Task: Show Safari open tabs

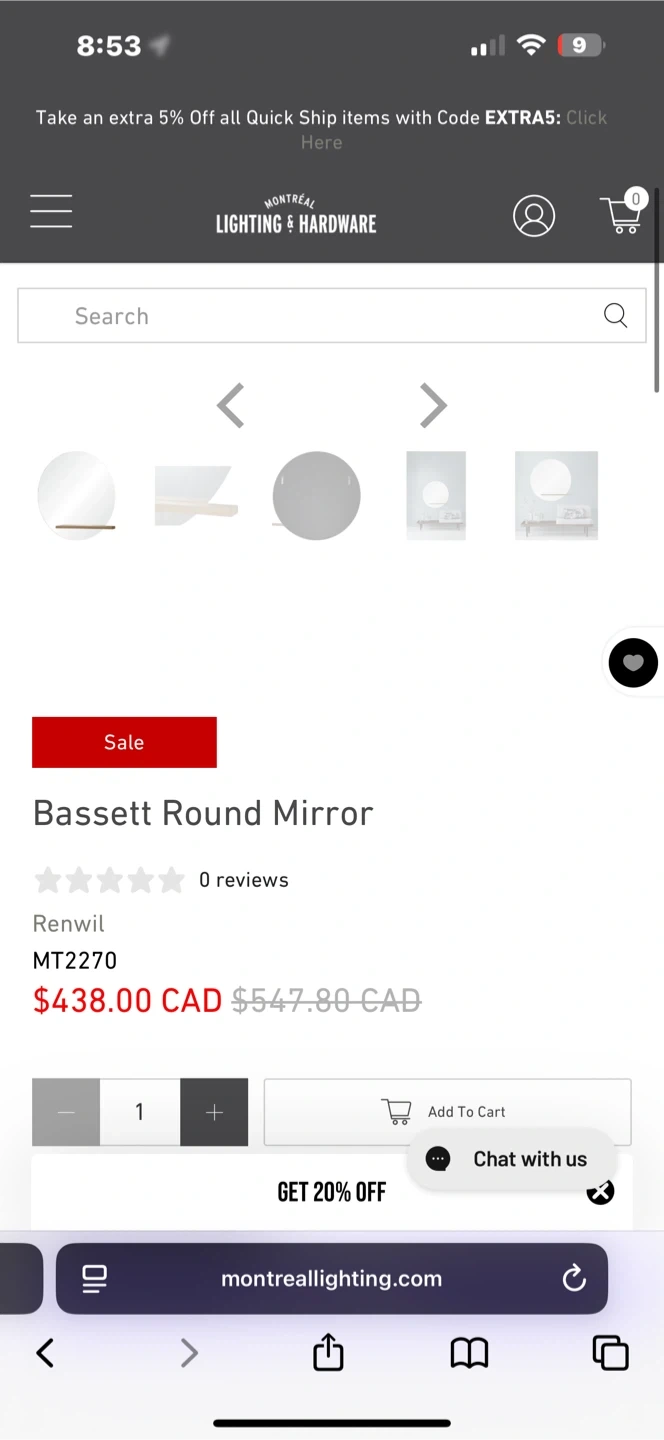Action: [x=610, y=1353]
